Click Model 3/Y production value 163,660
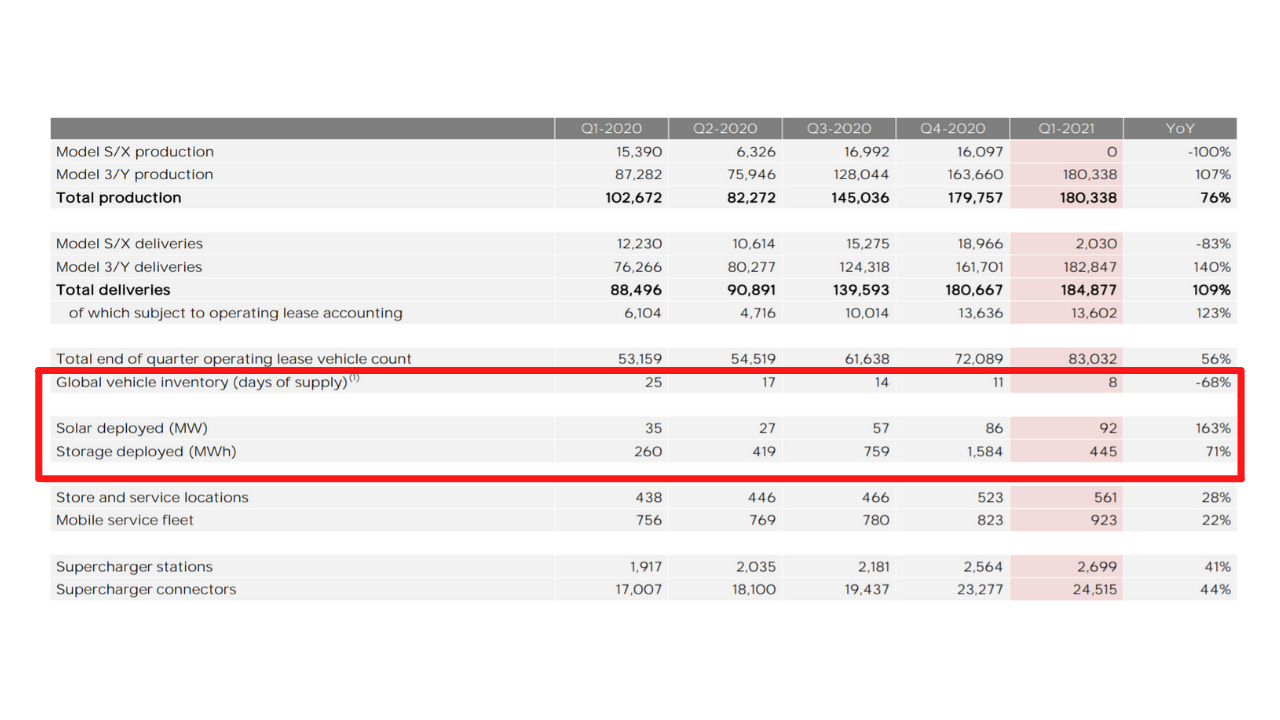 pos(977,175)
